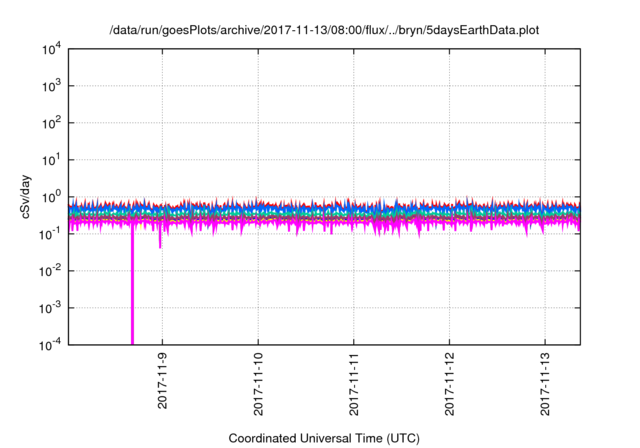Select the 10^-1 y-axis label
Screen dimensions: 640x448
(51, 234)
